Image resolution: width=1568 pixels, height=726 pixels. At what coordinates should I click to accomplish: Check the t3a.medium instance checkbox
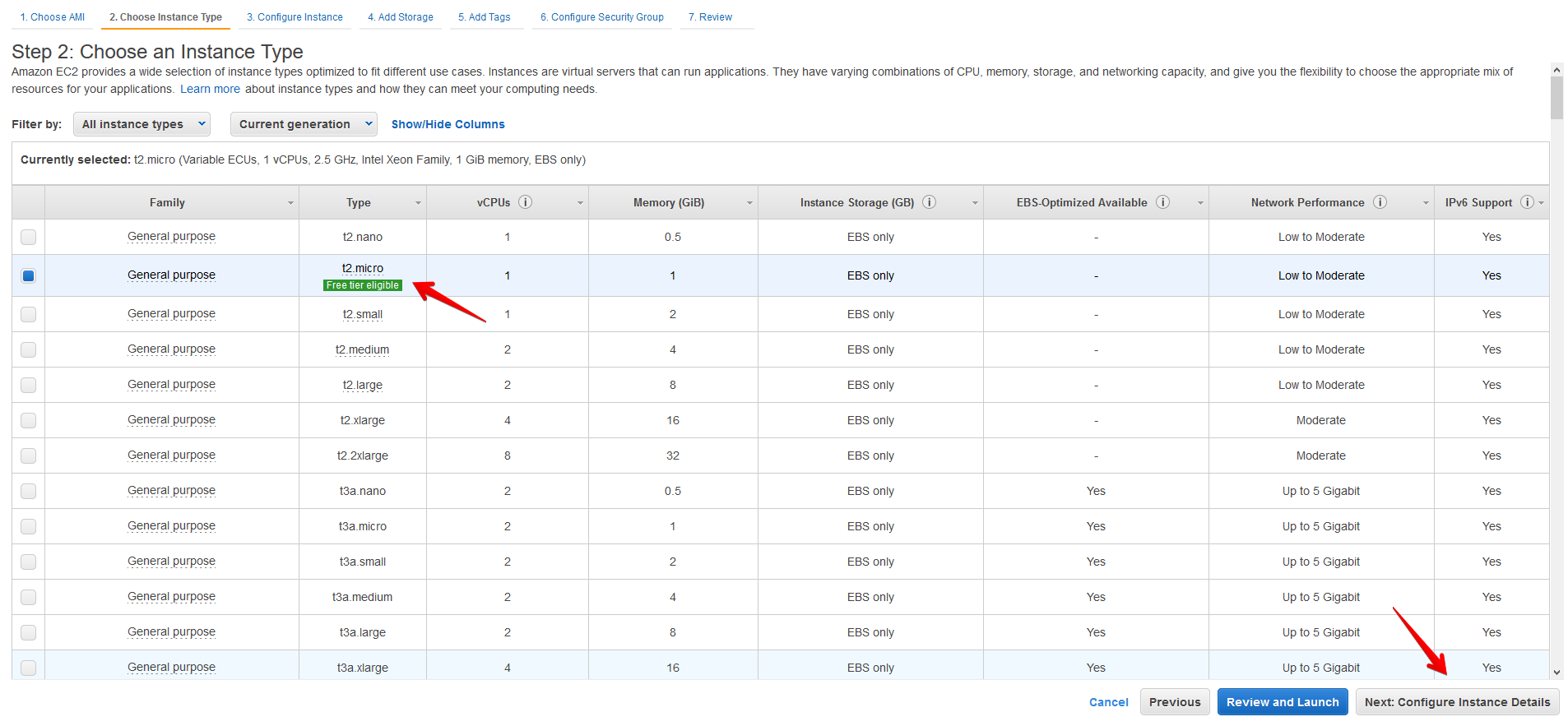[x=29, y=597]
